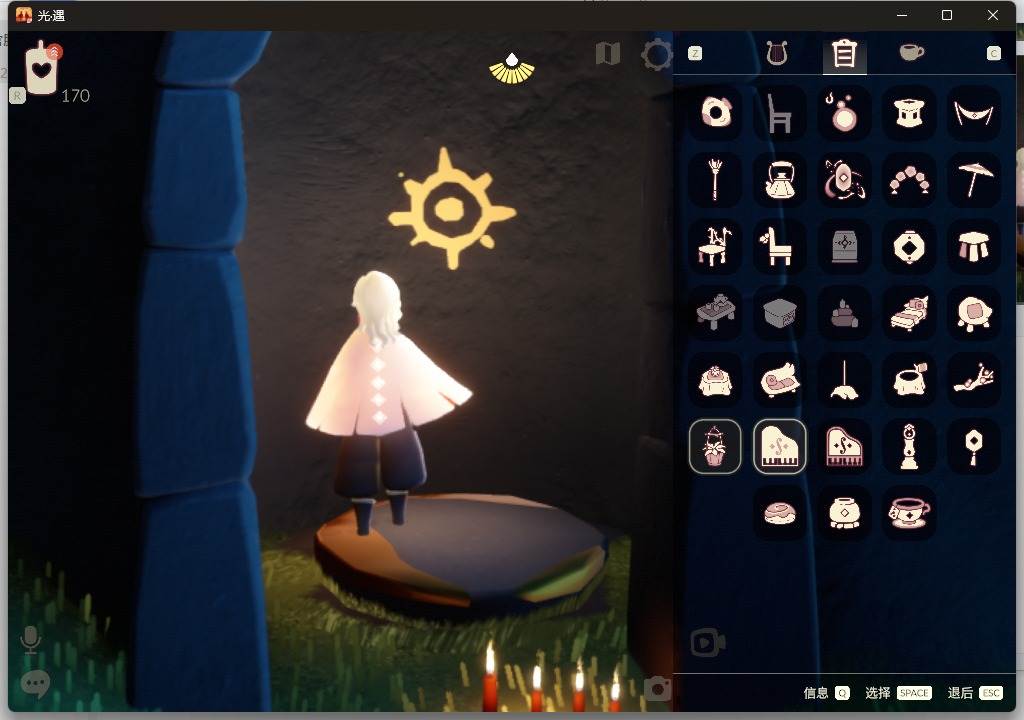Select the teacup prop item
This screenshot has width=1024, height=720.
910,513
